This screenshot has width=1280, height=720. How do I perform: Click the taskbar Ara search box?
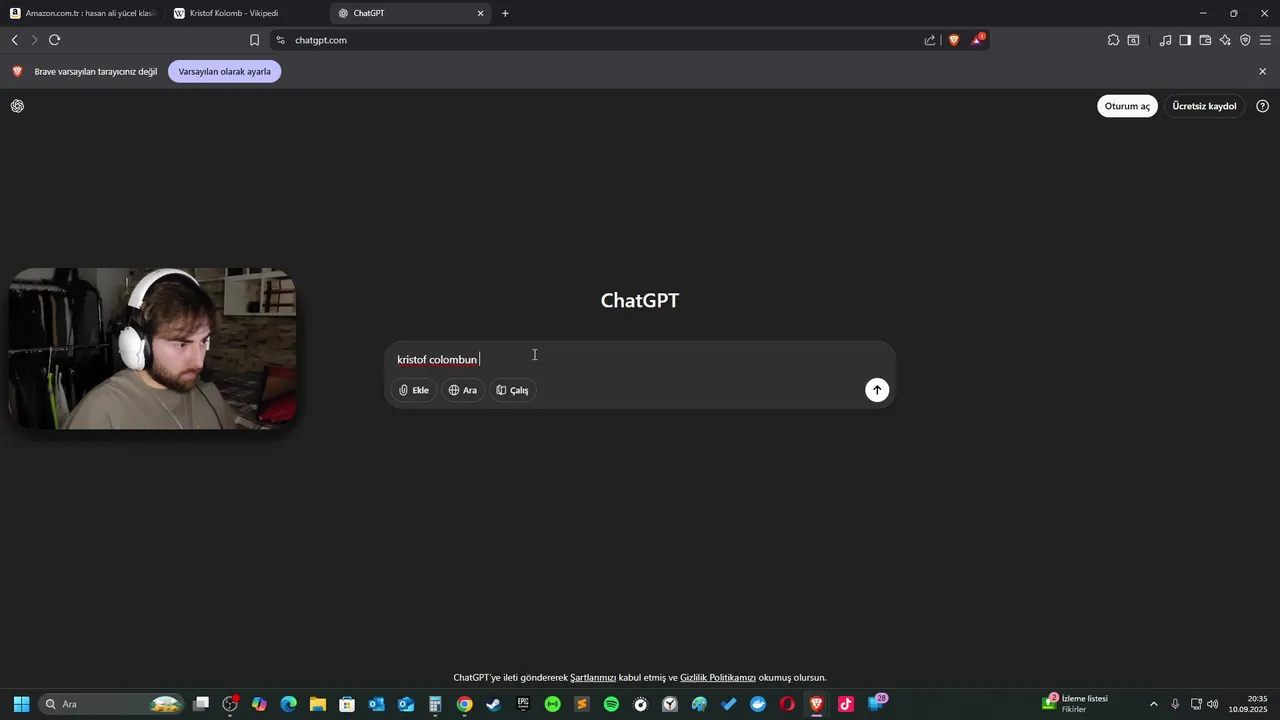(112, 704)
